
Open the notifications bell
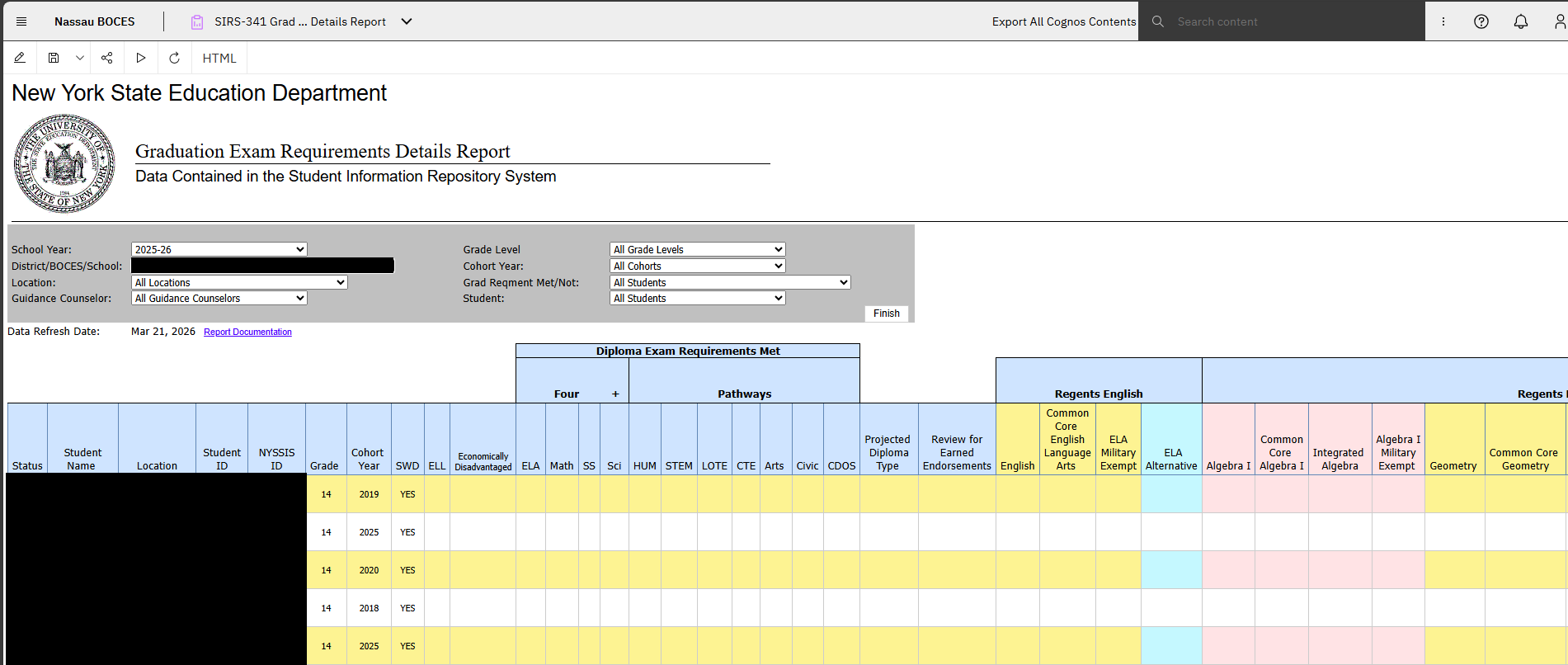(1521, 21)
